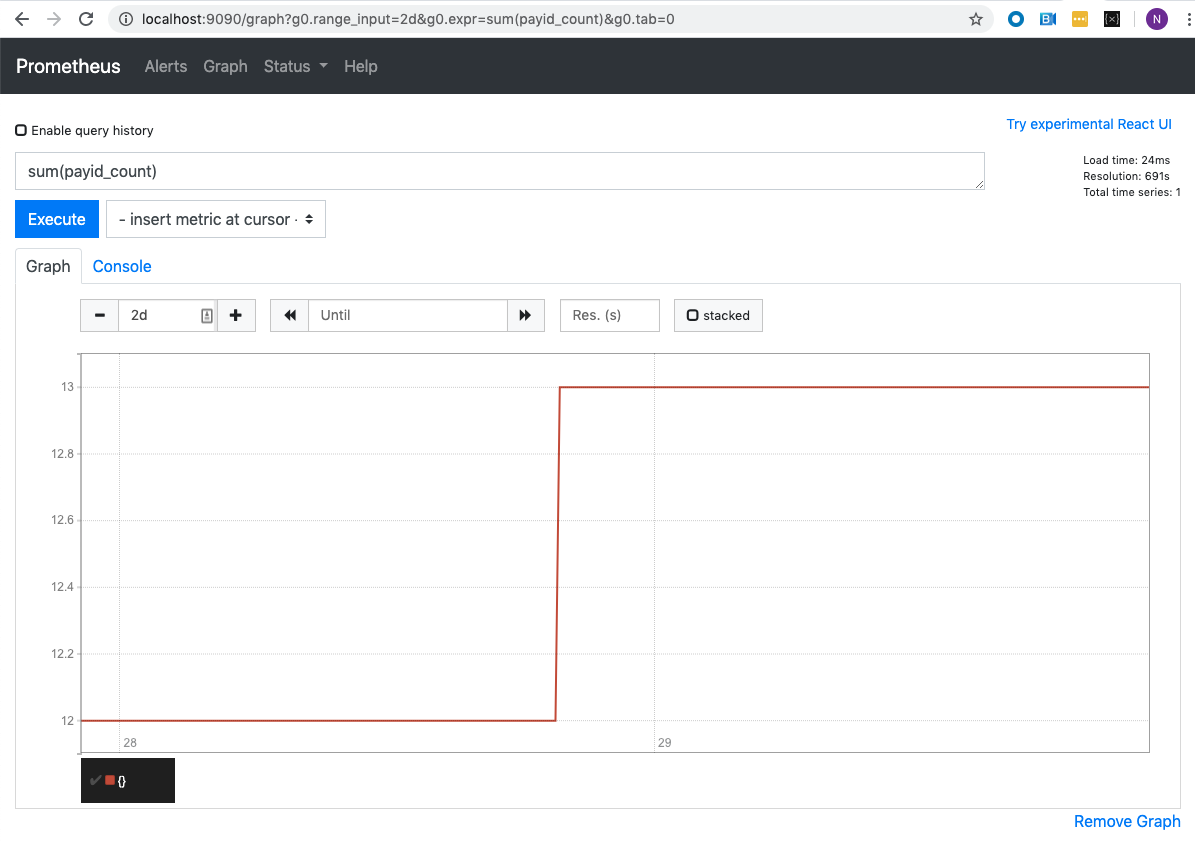Viewport: 1195px width, 842px height.
Task: Switch to the Console tab
Action: (121, 266)
